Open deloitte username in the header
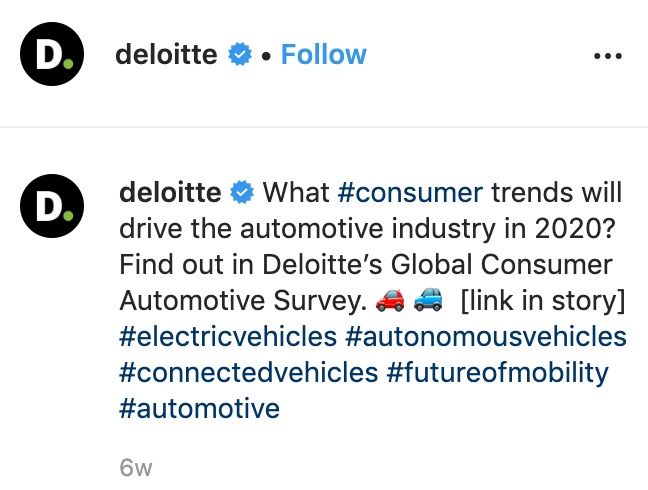The width and height of the screenshot is (648, 490). coord(166,55)
